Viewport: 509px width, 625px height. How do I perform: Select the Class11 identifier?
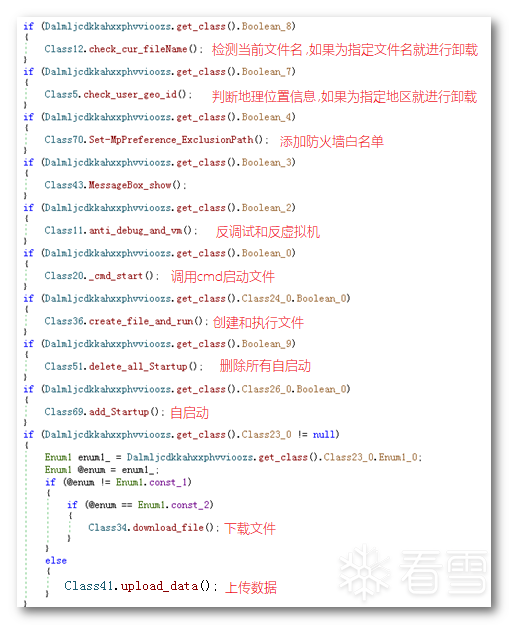(x=64, y=230)
